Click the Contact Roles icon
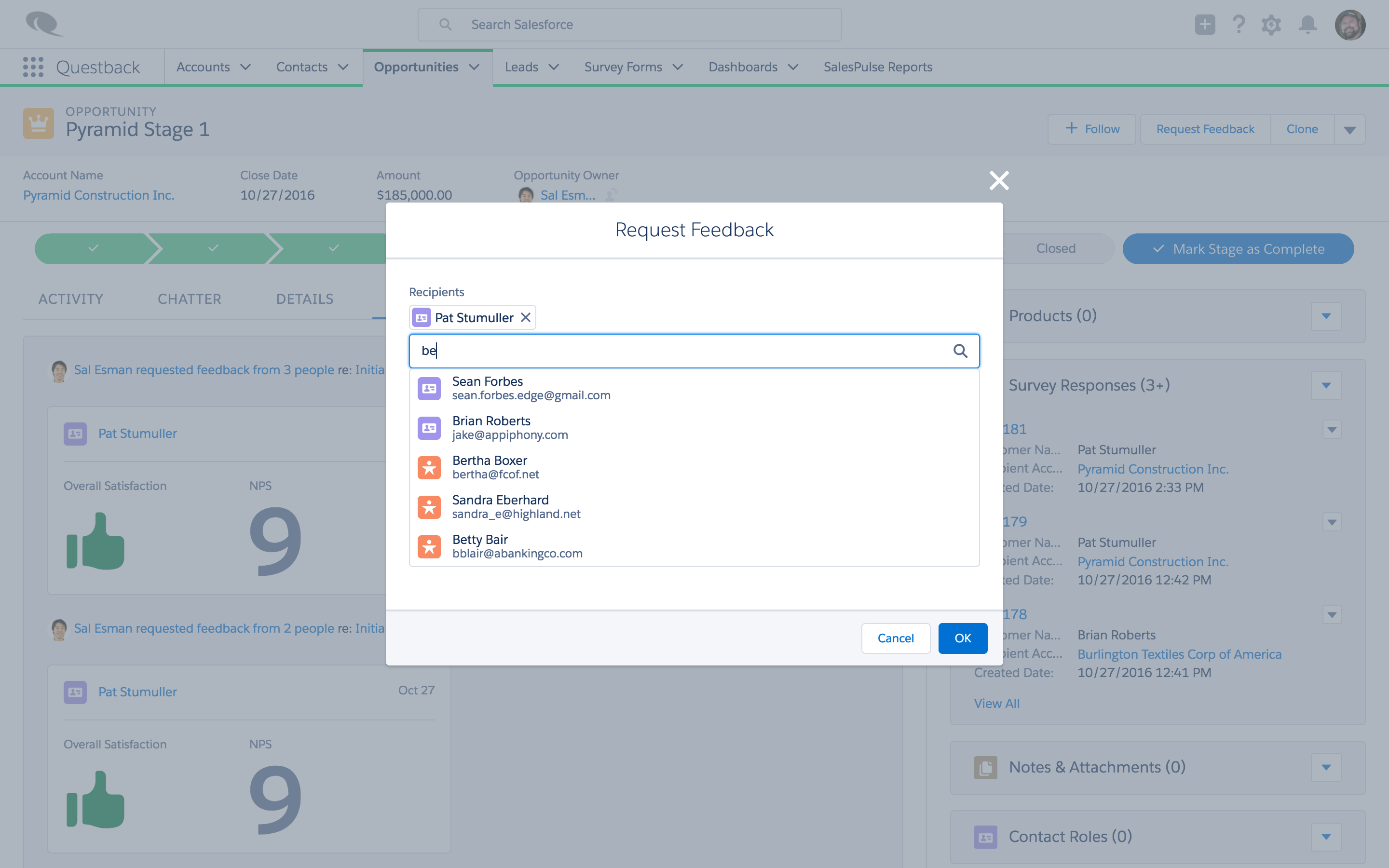The width and height of the screenshot is (1389, 868). [x=985, y=837]
